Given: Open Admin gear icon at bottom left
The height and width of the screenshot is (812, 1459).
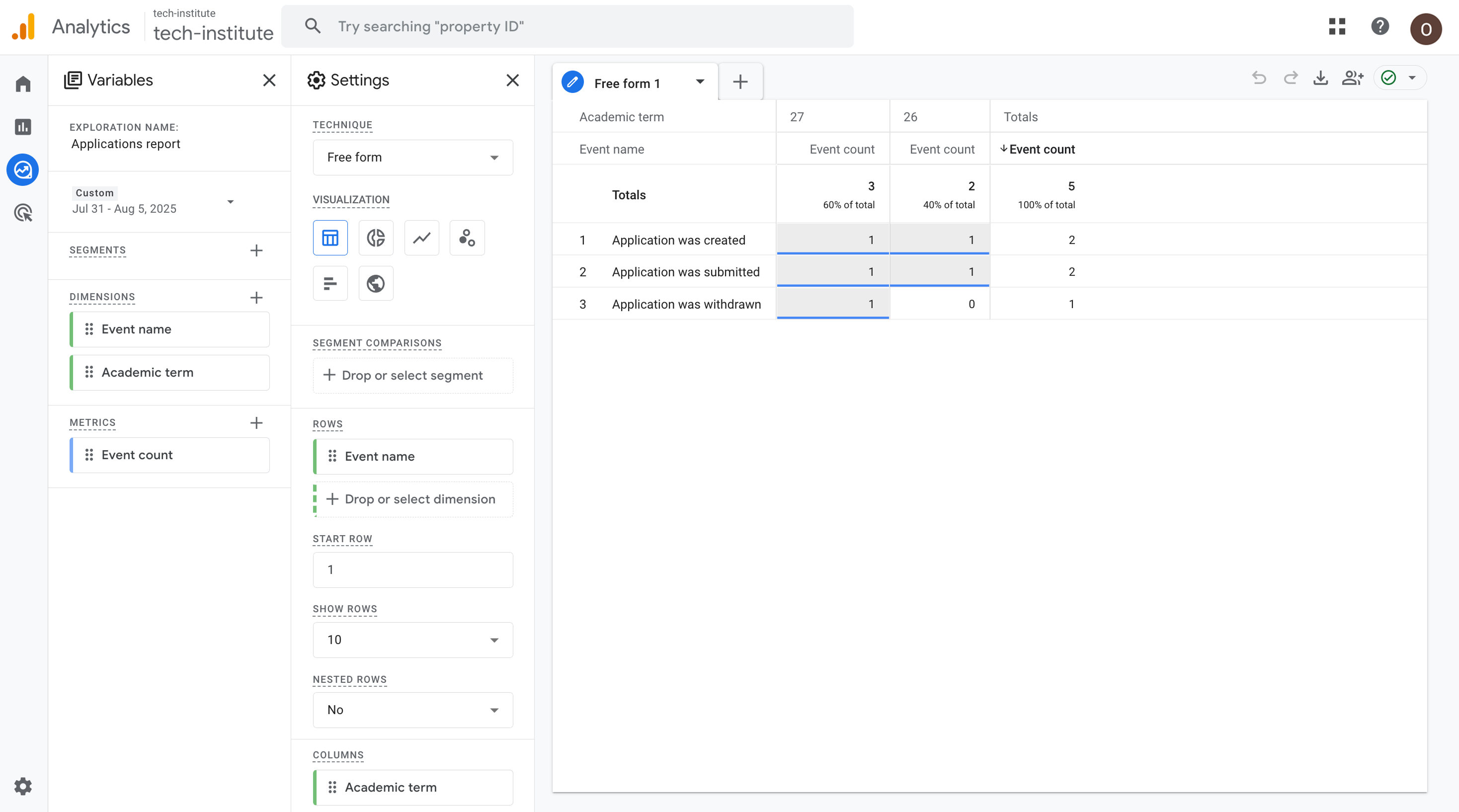Looking at the screenshot, I should [23, 786].
